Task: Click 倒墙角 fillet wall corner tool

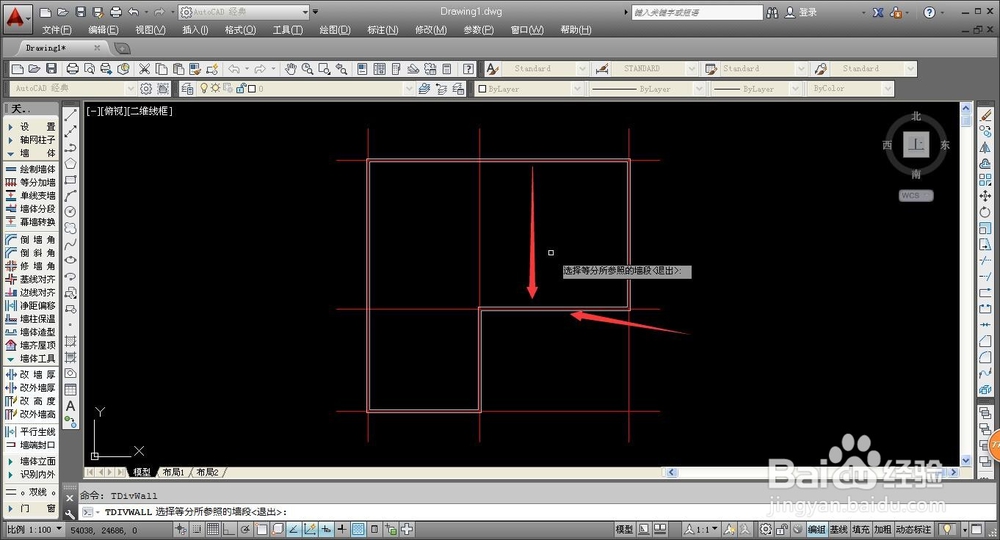Action: click(31, 240)
